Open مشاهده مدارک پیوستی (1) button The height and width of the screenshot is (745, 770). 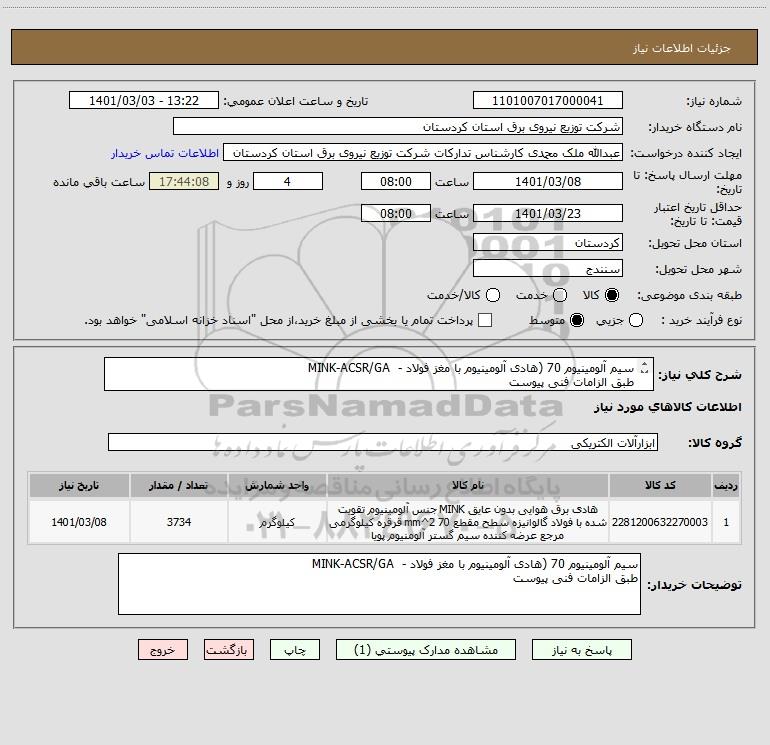(x=426, y=650)
